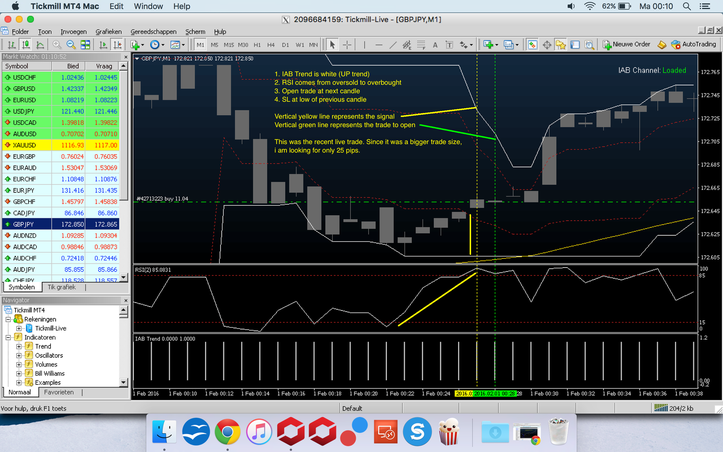Click the Vraag column header

[x=104, y=66]
